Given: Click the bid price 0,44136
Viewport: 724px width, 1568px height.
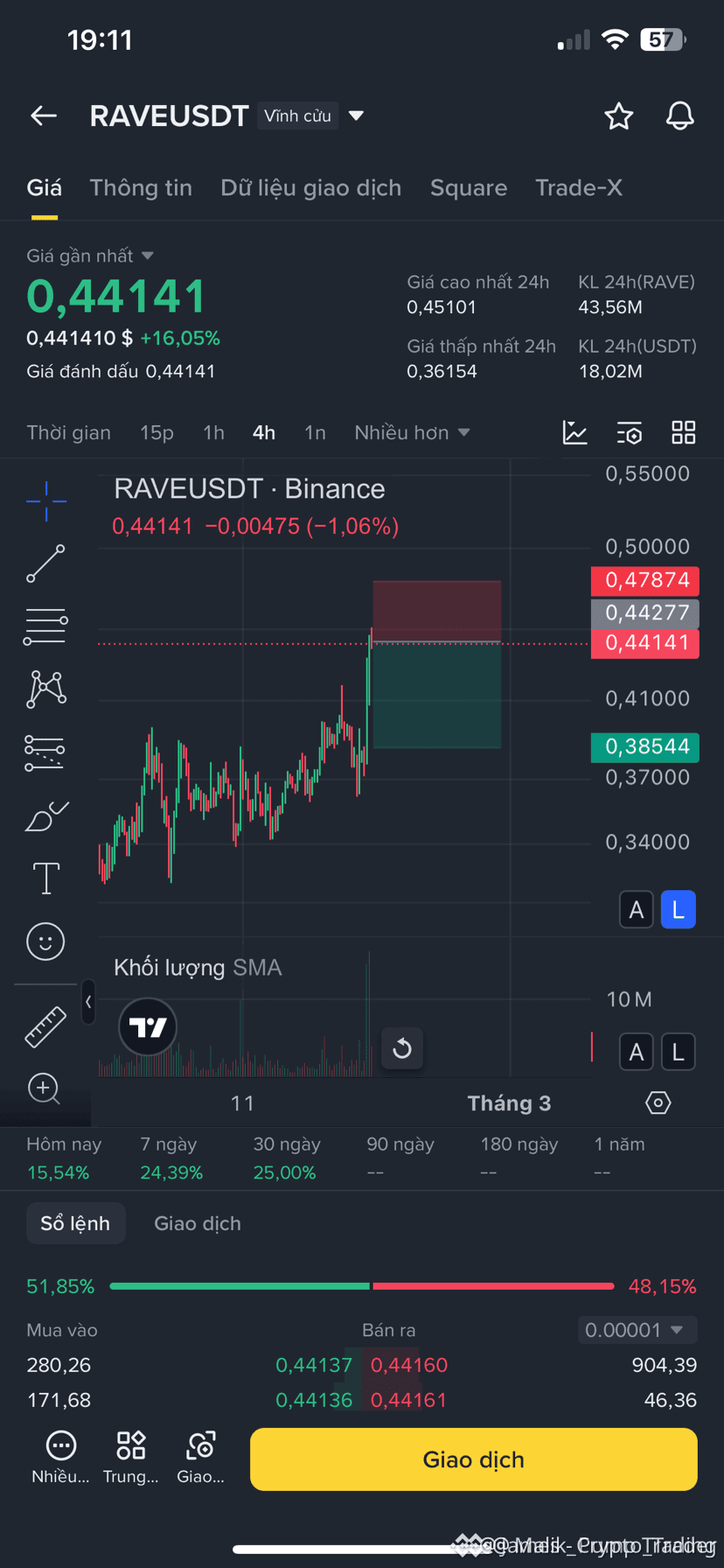Looking at the screenshot, I should [314, 1400].
